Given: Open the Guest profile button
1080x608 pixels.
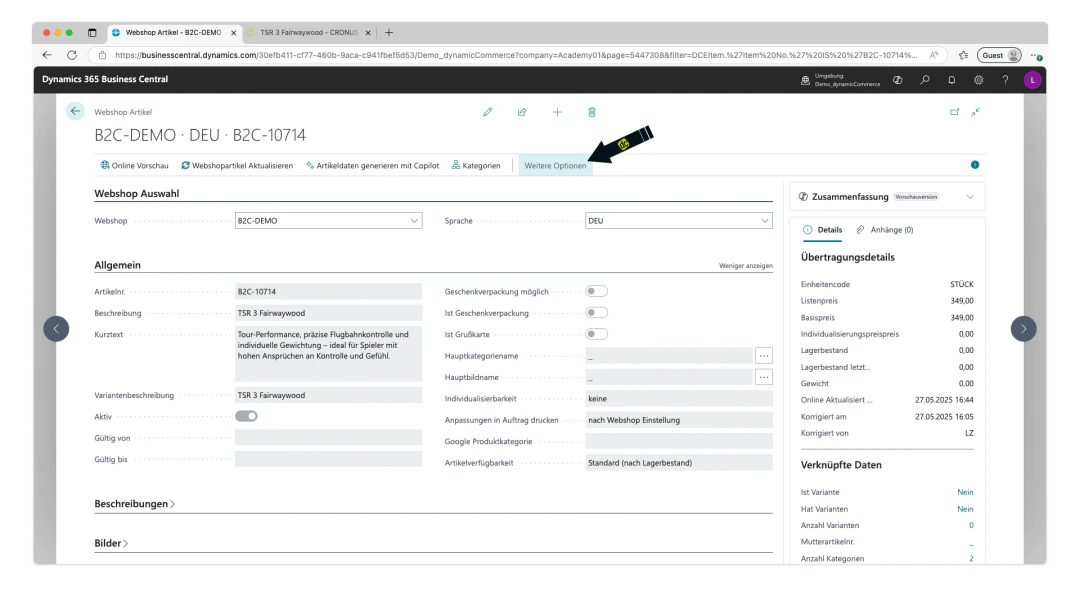Looking at the screenshot, I should coord(999,55).
